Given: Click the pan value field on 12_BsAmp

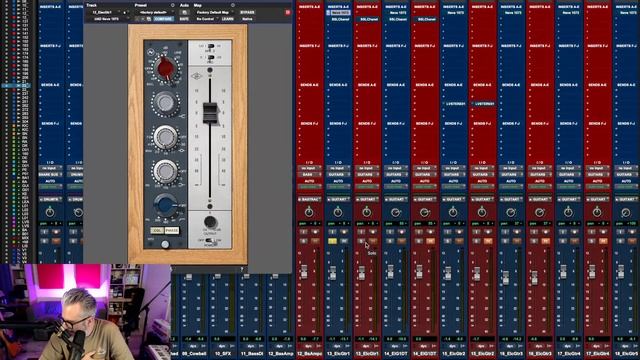Looking at the screenshot, I should 309,224.
